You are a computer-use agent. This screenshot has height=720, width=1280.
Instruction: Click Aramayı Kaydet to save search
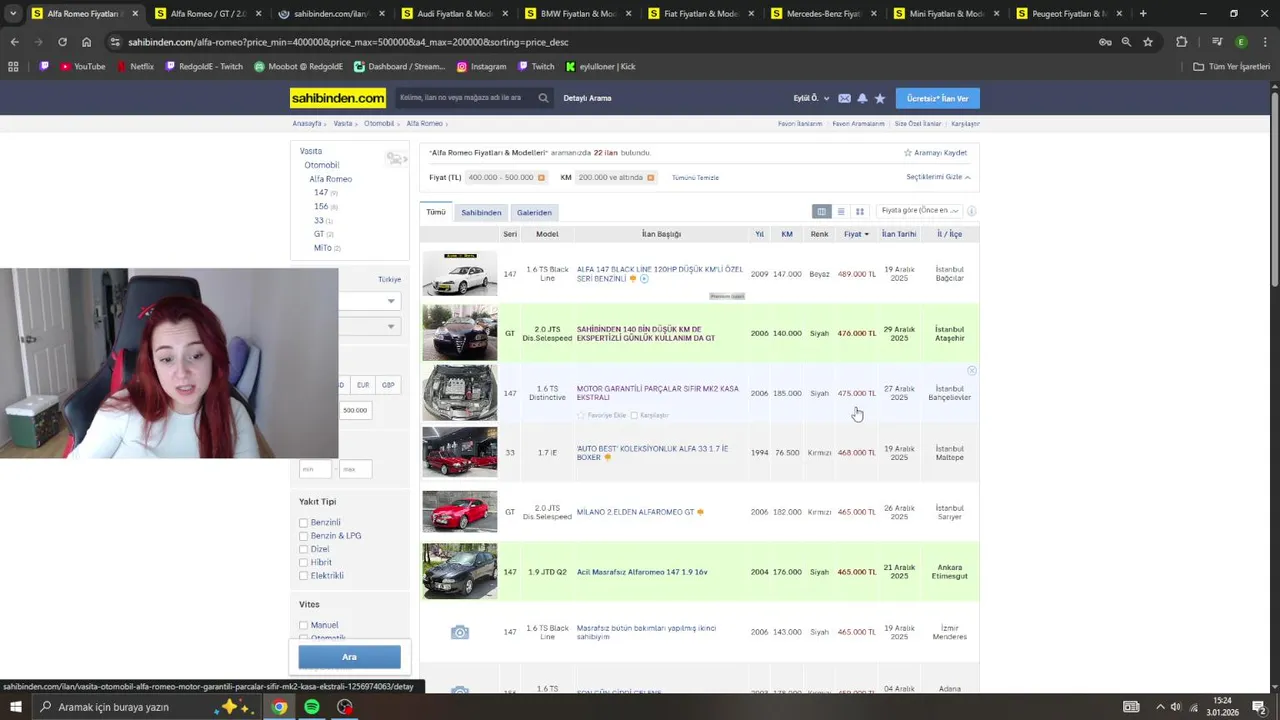click(935, 153)
